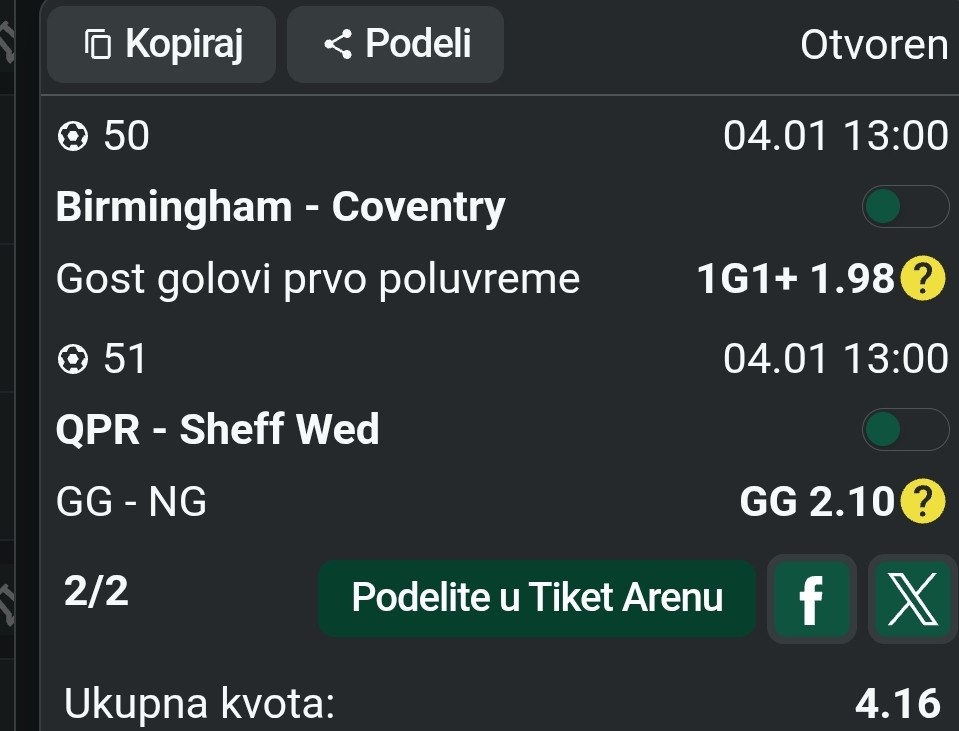Click Podelite u Tiket Arenu button
This screenshot has height=731, width=959.
click(x=537, y=598)
